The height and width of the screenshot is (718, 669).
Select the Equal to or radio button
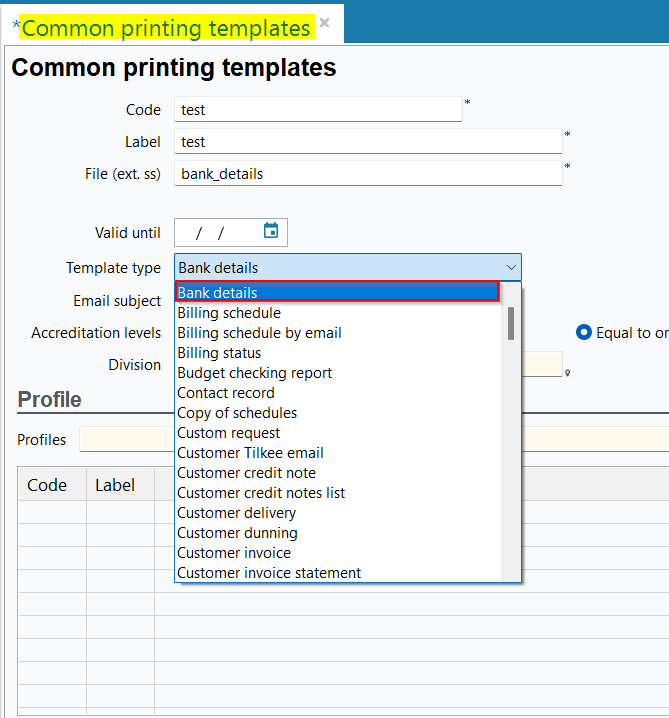[583, 333]
